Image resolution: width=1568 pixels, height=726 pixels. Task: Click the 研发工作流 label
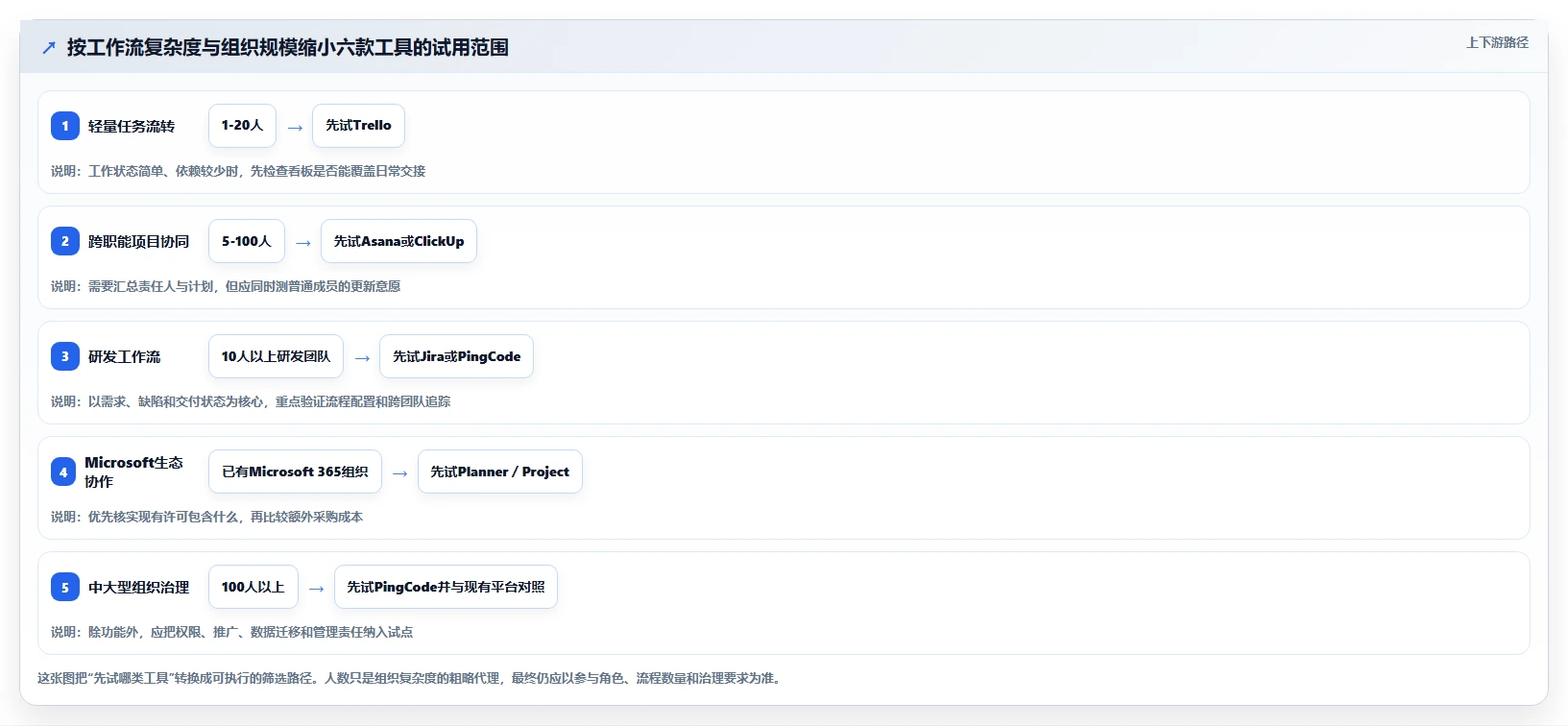tap(124, 356)
